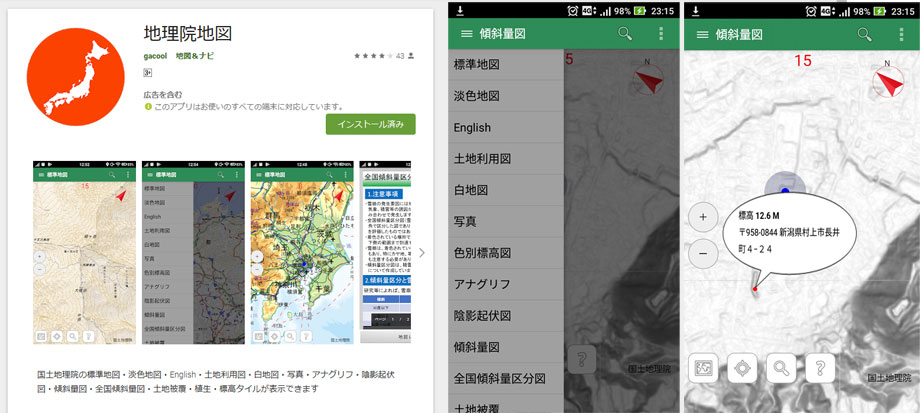Tap dimmed help button on middle phone map
This screenshot has width=920, height=413.
[x=581, y=359]
